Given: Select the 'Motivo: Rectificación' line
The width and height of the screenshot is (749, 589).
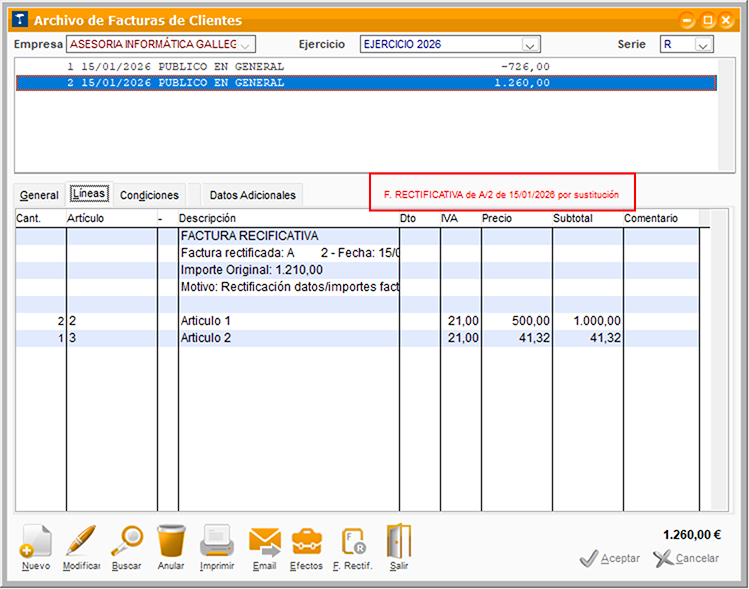Looking at the screenshot, I should (x=289, y=287).
